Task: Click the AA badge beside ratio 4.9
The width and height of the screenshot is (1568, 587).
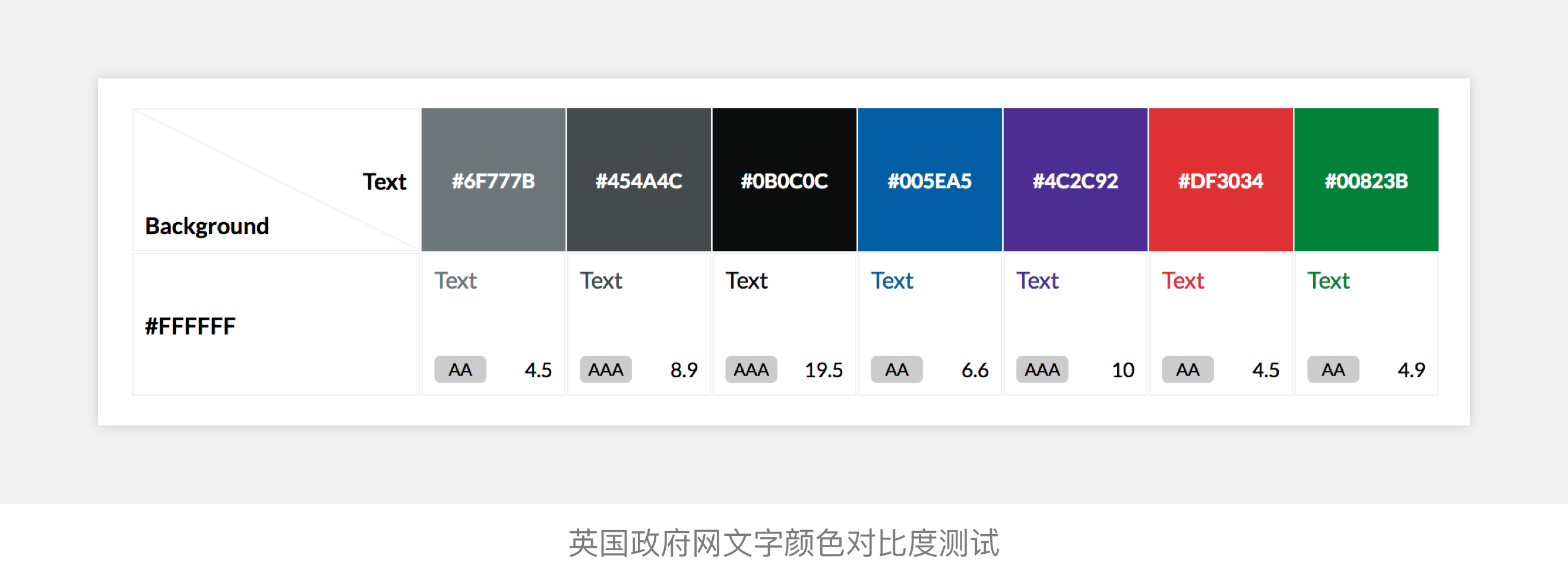Action: (x=1333, y=370)
